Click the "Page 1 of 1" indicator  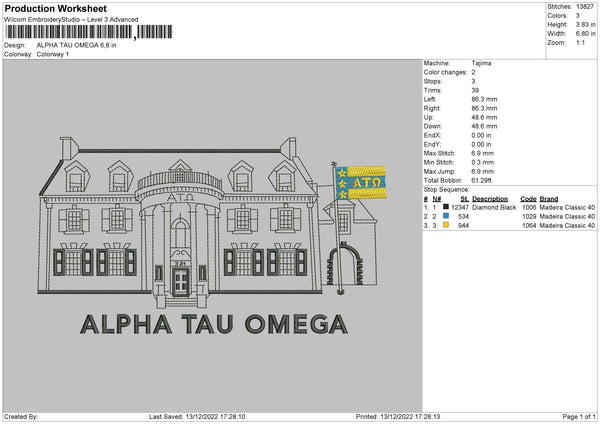pos(579,416)
